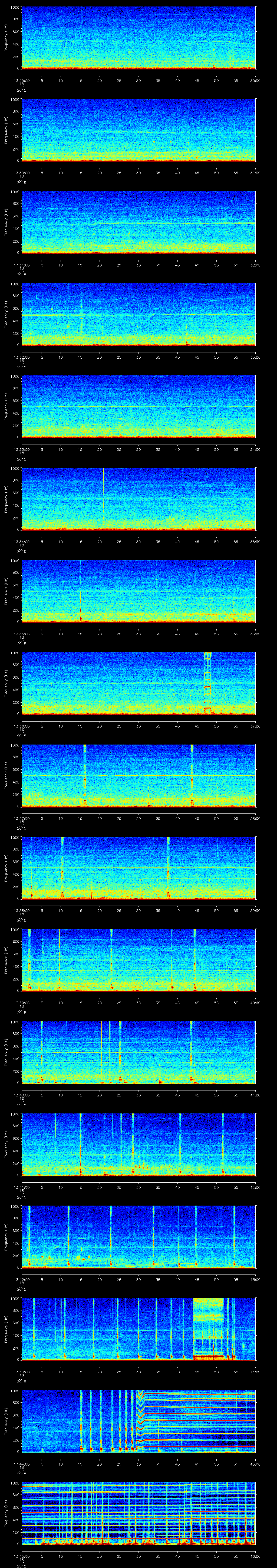The width and height of the screenshot is (277, 1568).
Task: Select the spectrogram panel starting at 13:36:00
Action: pyautogui.click(x=138, y=683)
